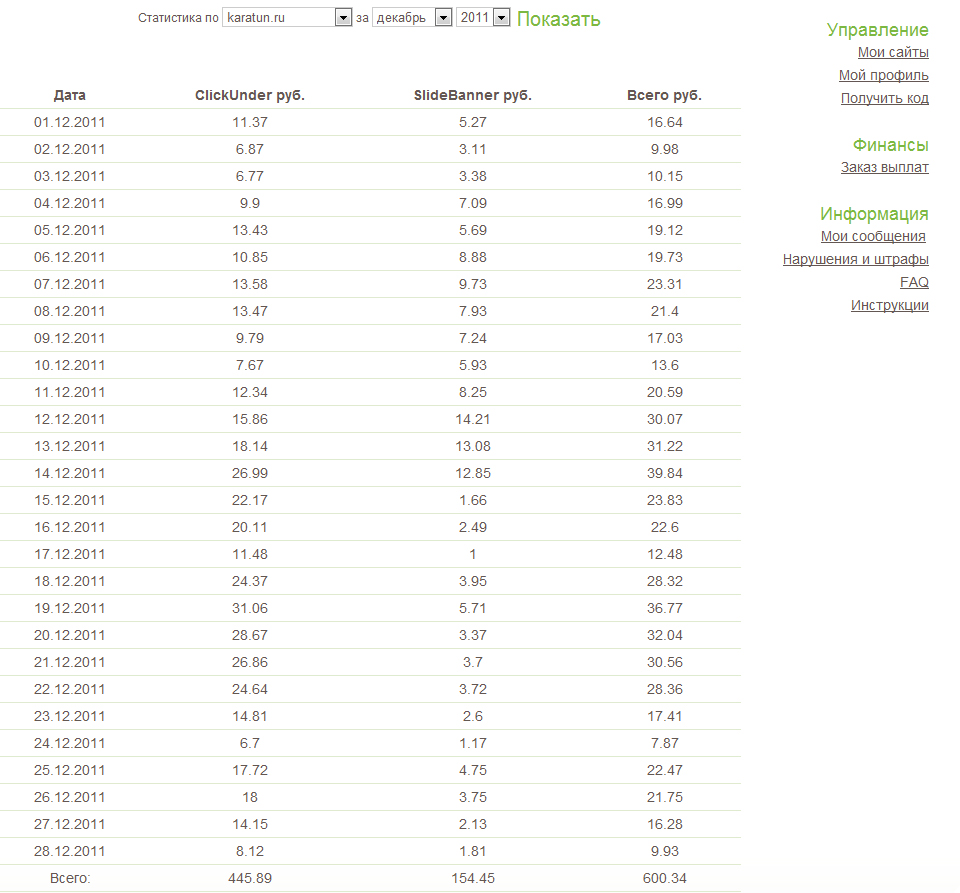Select date cell 02.12.2011
Viewport: 960px width, 893px height.
(x=70, y=149)
